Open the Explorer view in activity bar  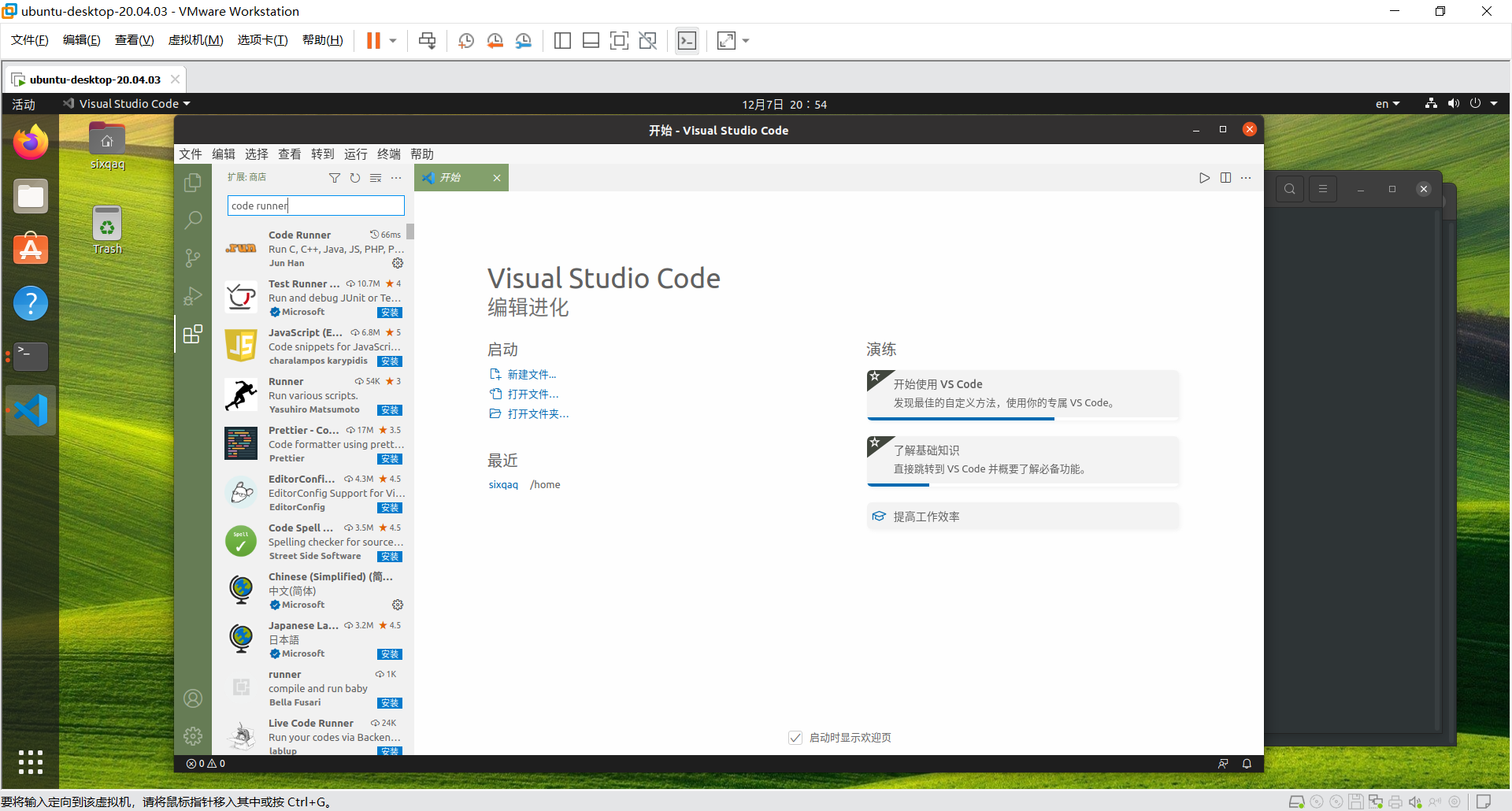[x=193, y=182]
